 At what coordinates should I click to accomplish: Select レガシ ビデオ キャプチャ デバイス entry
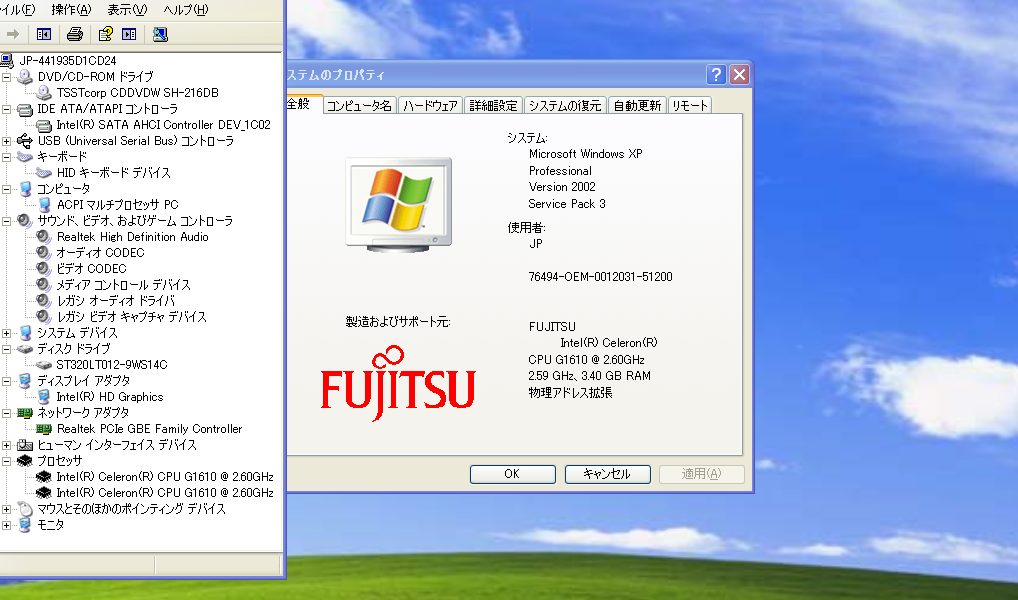click(x=131, y=317)
